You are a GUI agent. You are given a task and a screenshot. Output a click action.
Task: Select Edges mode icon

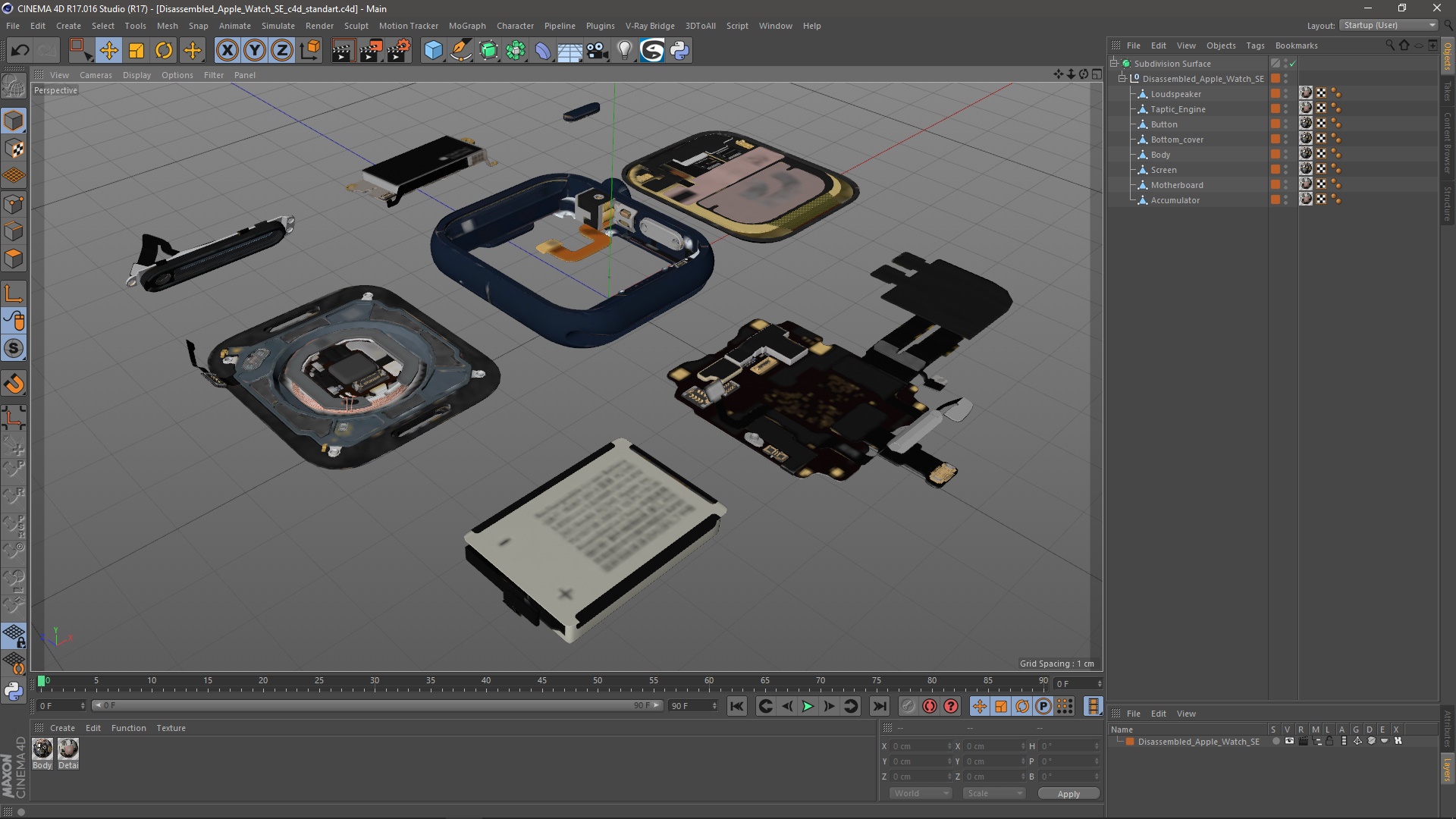[14, 231]
